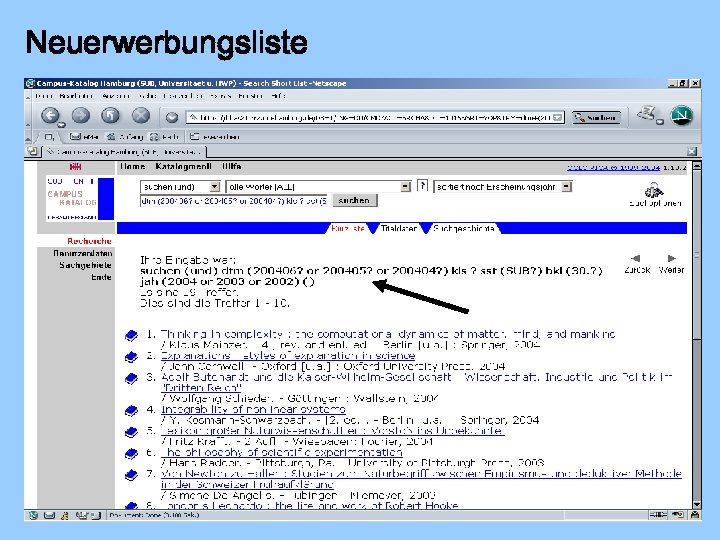
Task: Click the book icon for result 3
Action: click(x=131, y=378)
